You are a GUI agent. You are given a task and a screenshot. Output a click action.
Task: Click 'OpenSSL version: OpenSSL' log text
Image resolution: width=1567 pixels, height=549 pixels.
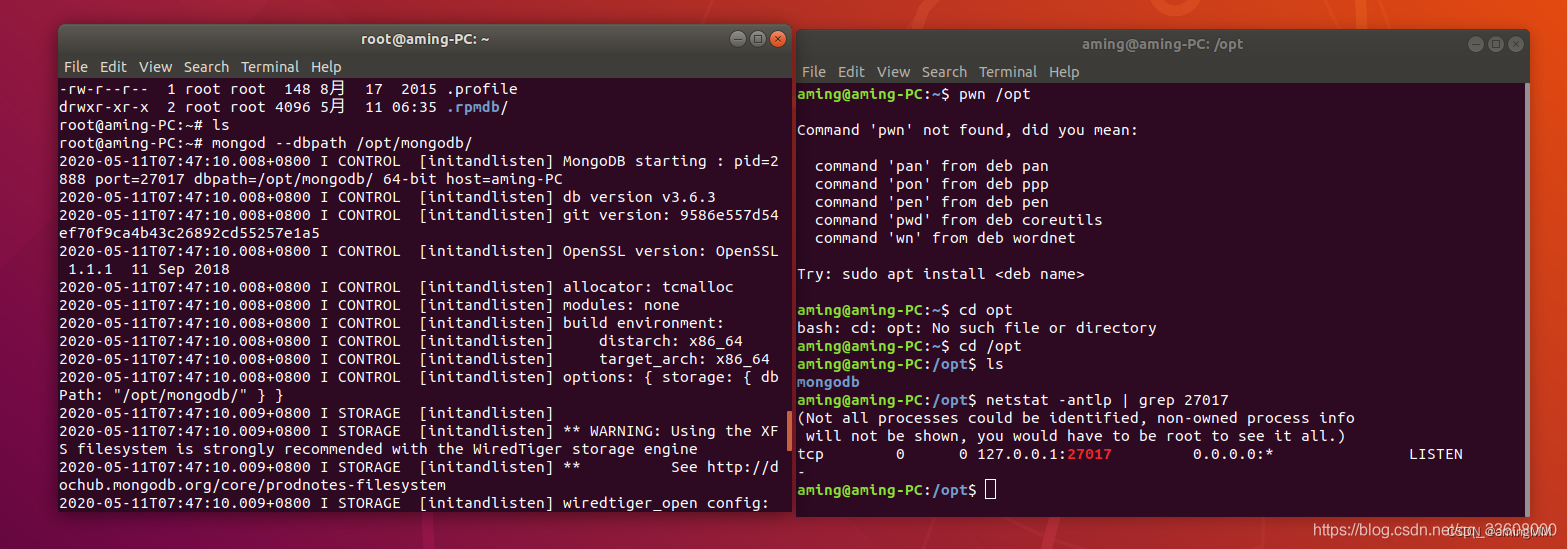coord(671,251)
